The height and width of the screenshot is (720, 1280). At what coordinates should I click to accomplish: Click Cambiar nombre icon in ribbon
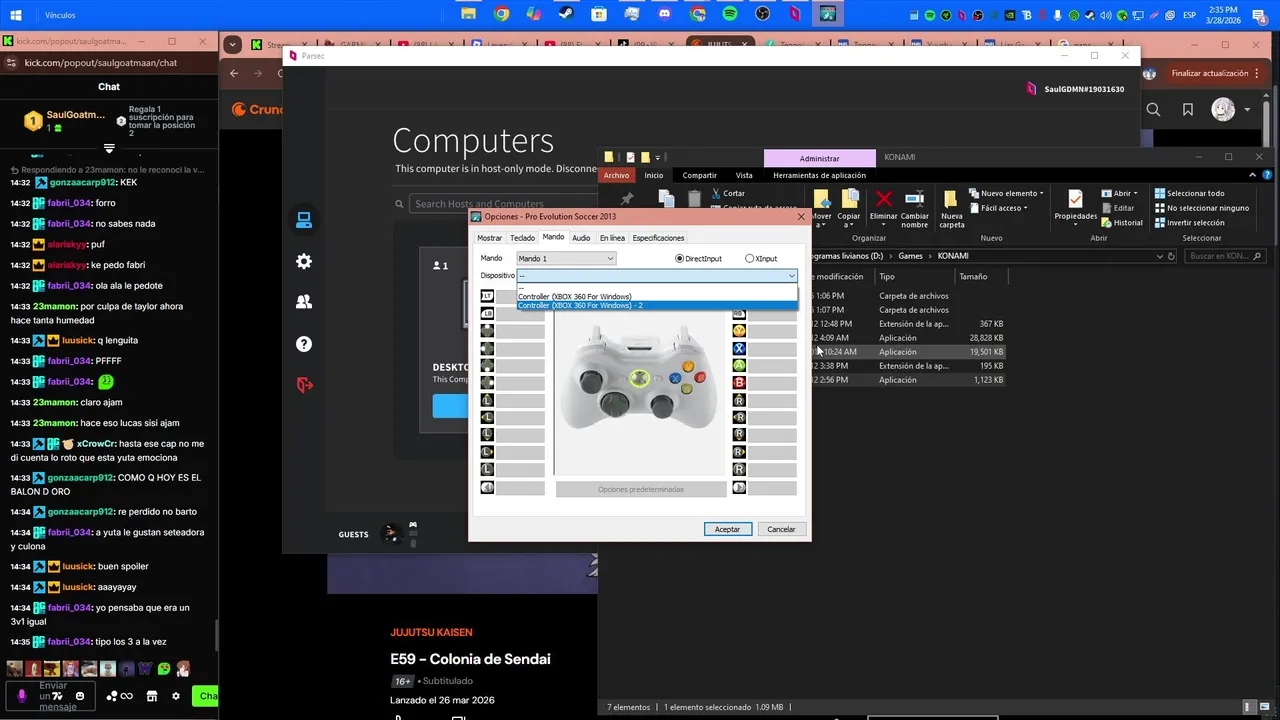click(914, 199)
